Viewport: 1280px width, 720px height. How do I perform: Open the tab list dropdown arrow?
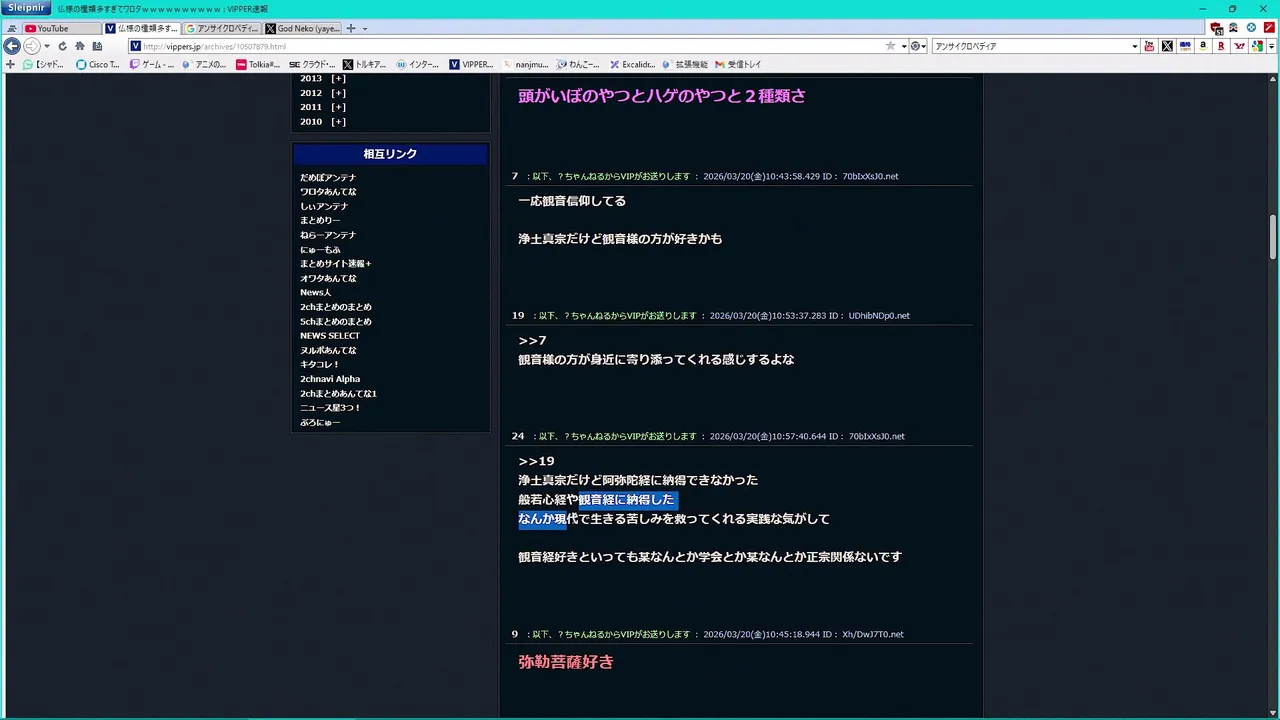click(x=364, y=28)
